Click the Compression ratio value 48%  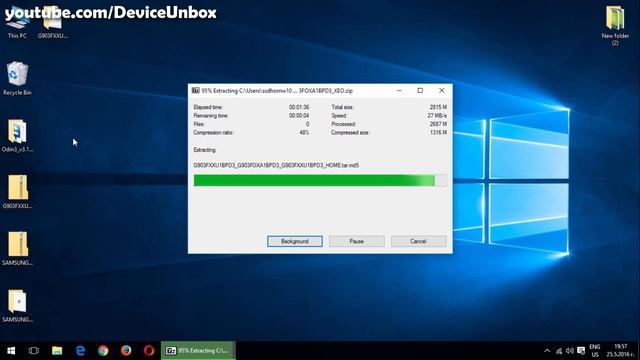[x=304, y=133]
